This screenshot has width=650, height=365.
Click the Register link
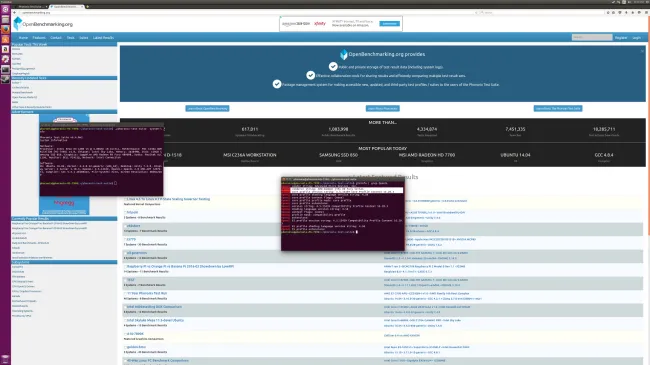[621, 38]
